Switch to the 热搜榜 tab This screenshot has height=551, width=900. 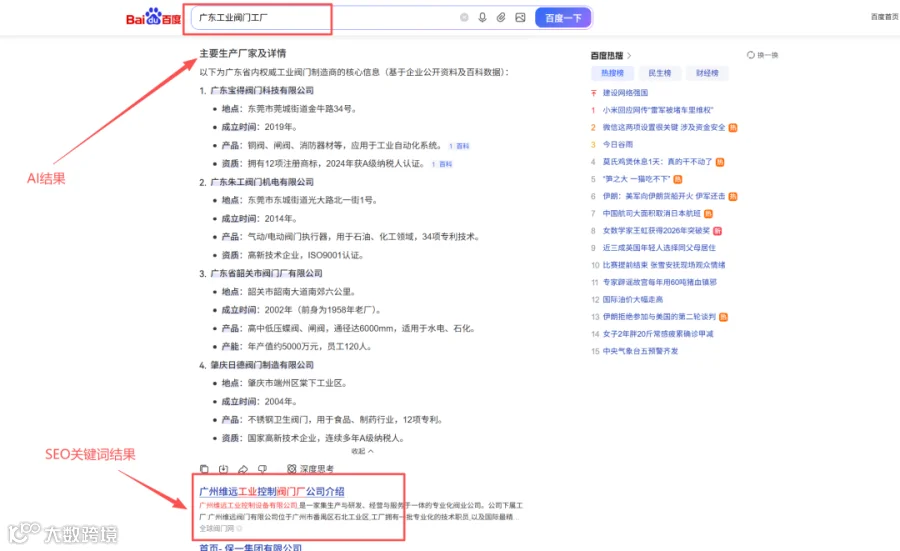612,73
